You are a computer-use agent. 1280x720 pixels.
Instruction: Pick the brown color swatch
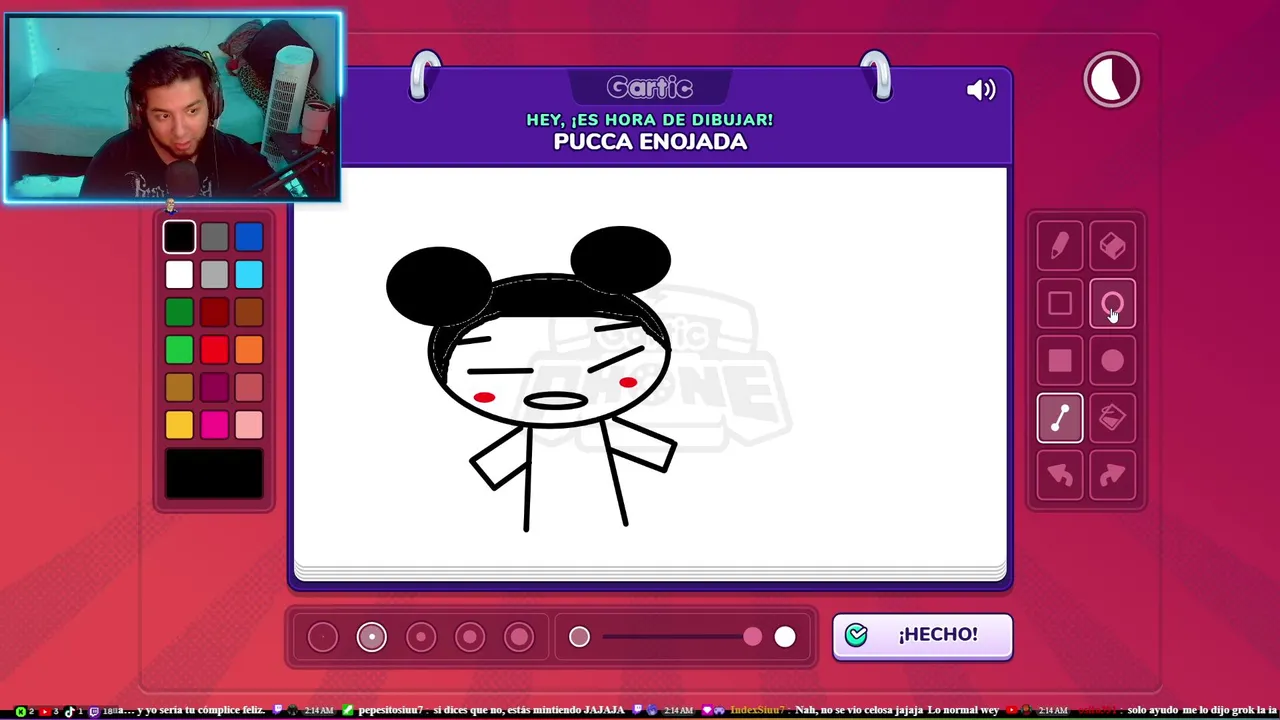[249, 312]
